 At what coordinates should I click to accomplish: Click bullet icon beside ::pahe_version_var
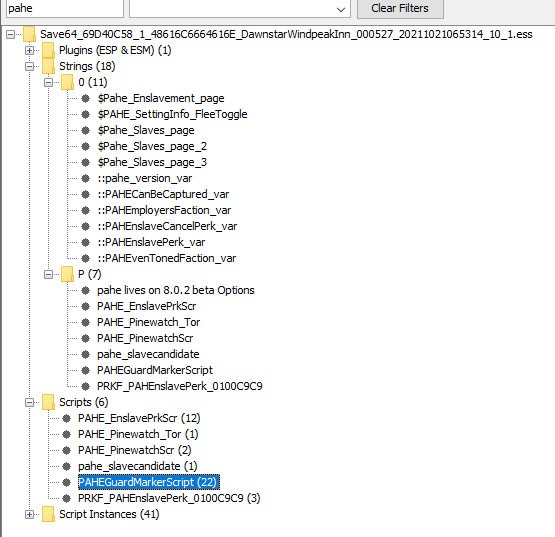[85, 178]
